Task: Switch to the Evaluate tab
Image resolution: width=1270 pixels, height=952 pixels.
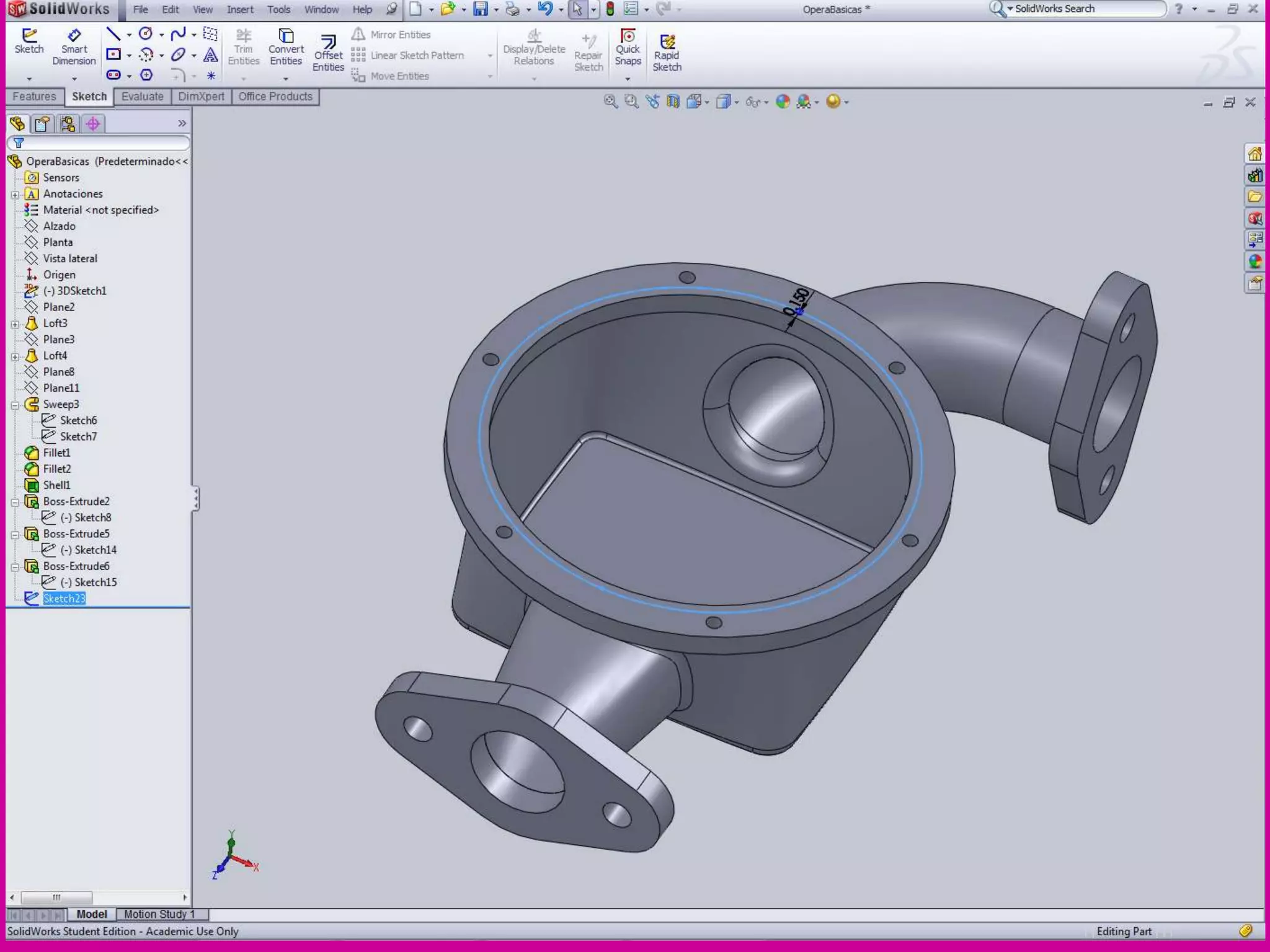Action: [x=142, y=97]
